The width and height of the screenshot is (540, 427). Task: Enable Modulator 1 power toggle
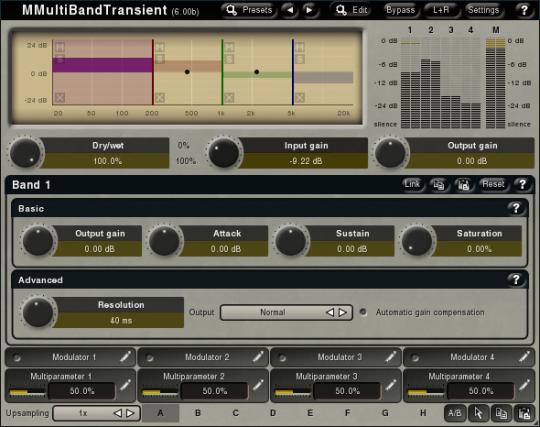coord(16,357)
